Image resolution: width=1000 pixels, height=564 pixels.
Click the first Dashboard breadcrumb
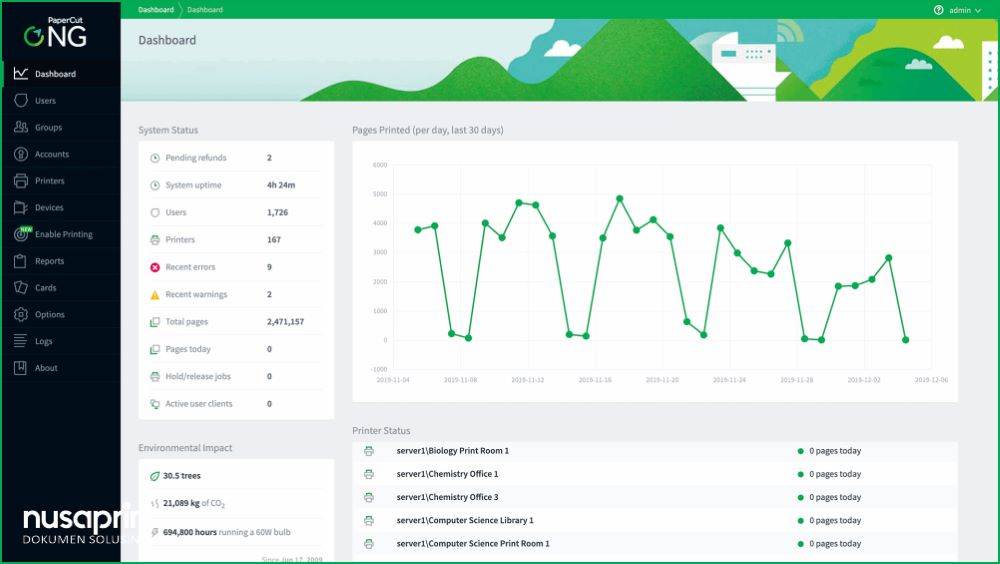[155, 10]
